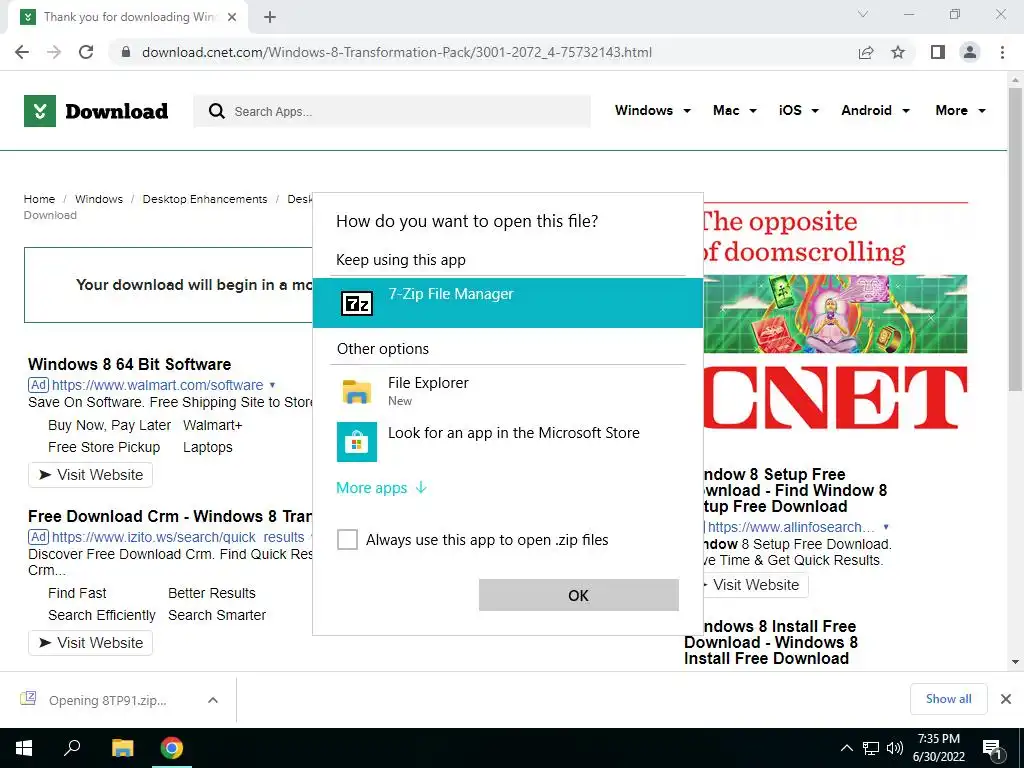The image size is (1024, 768).
Task: Reload the page
Action: [86, 52]
